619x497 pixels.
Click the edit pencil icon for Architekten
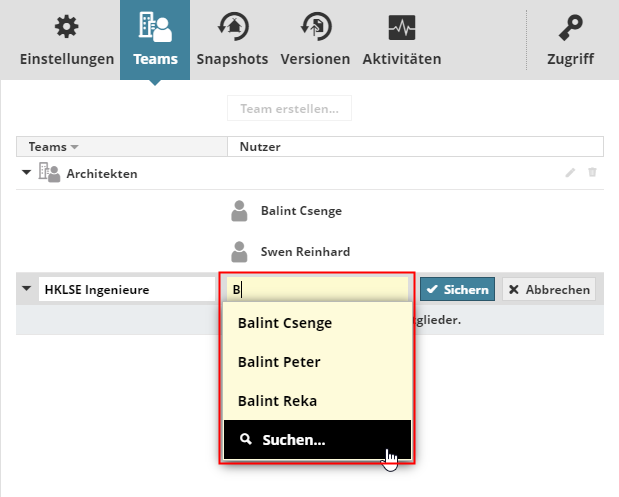[570, 173]
